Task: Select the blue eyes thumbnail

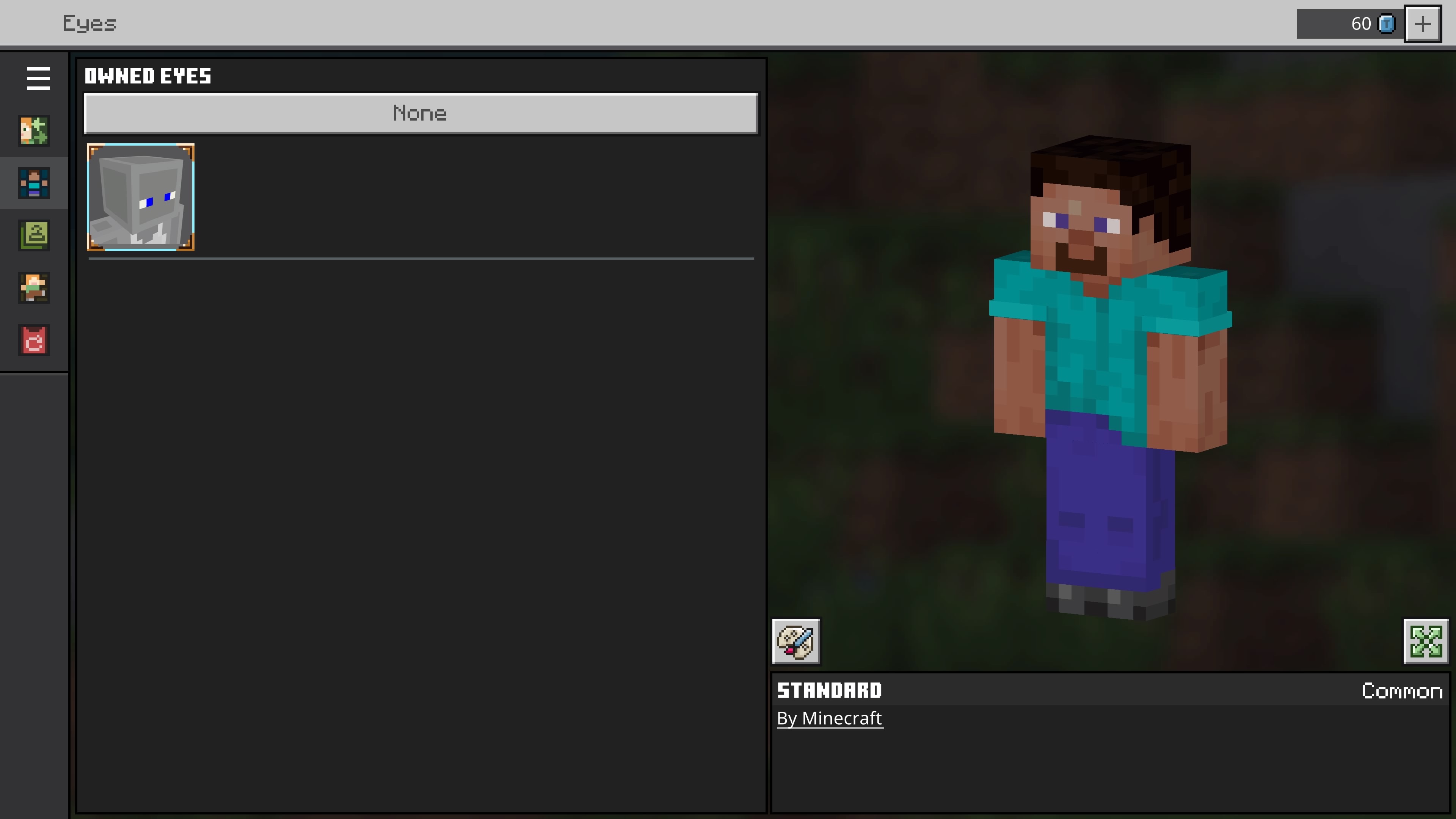Action: click(141, 197)
